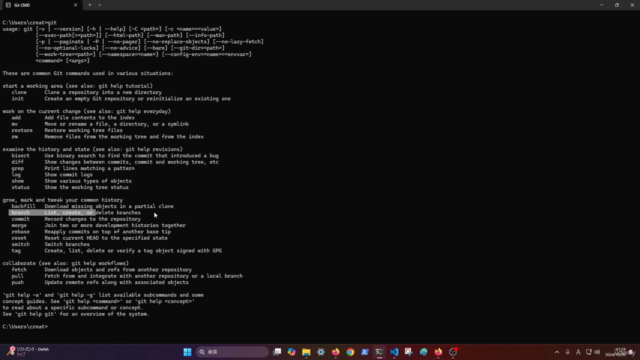The width and height of the screenshot is (640, 360).
Task: Click the 'fetch' command row
Action: pyautogui.click(x=102, y=270)
